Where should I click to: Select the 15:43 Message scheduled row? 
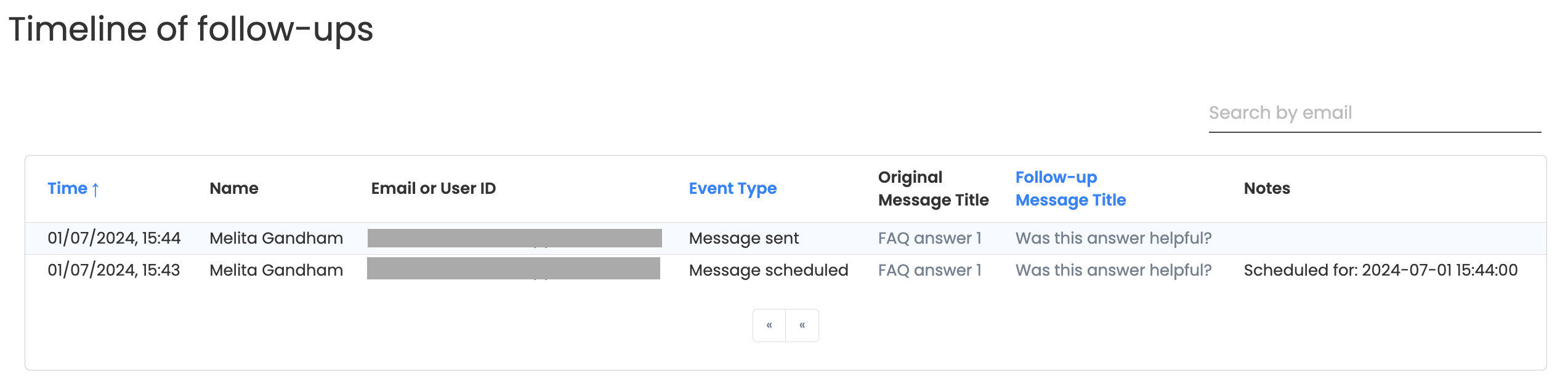pyautogui.click(x=785, y=270)
